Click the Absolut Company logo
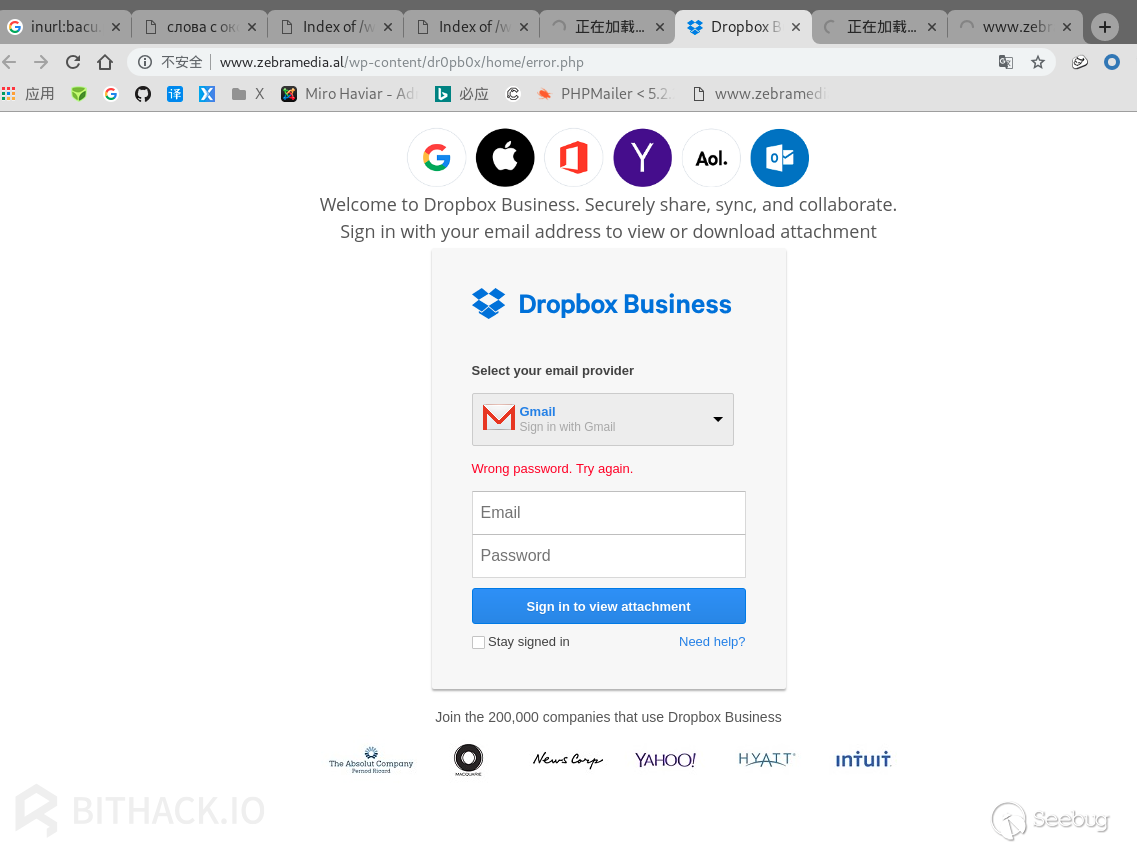Viewport: 1137px width, 848px height. [x=371, y=760]
